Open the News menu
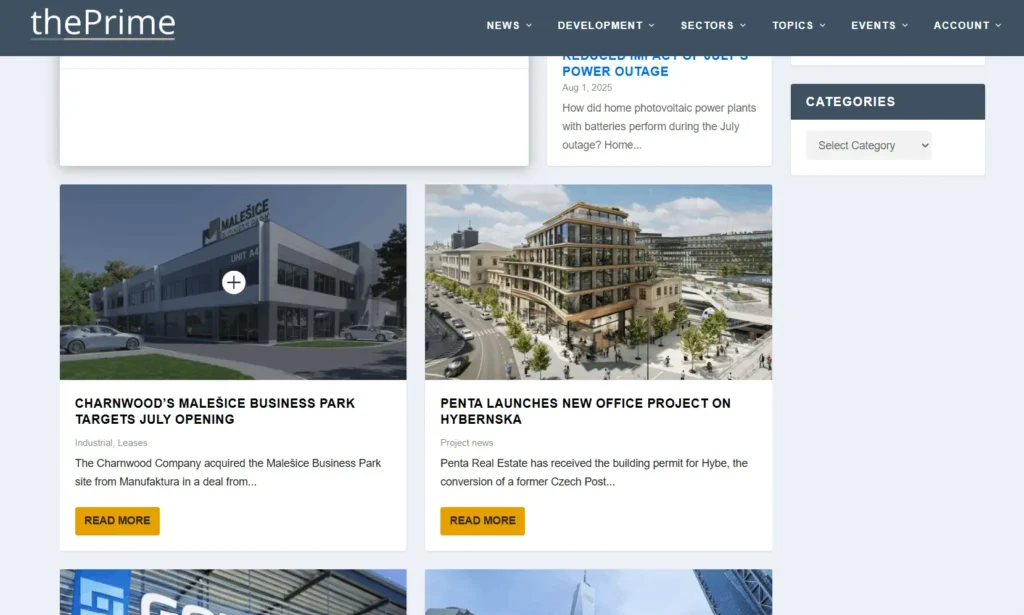Screen dimensions: 1024x615 pyautogui.click(x=509, y=25)
